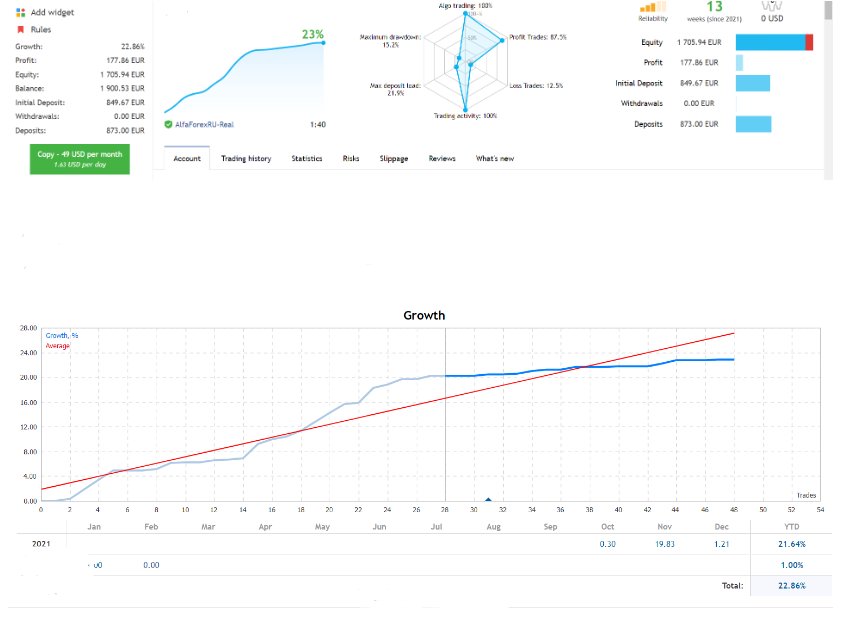Click the Add widget icon
The width and height of the screenshot is (861, 618).
pyautogui.click(x=21, y=13)
